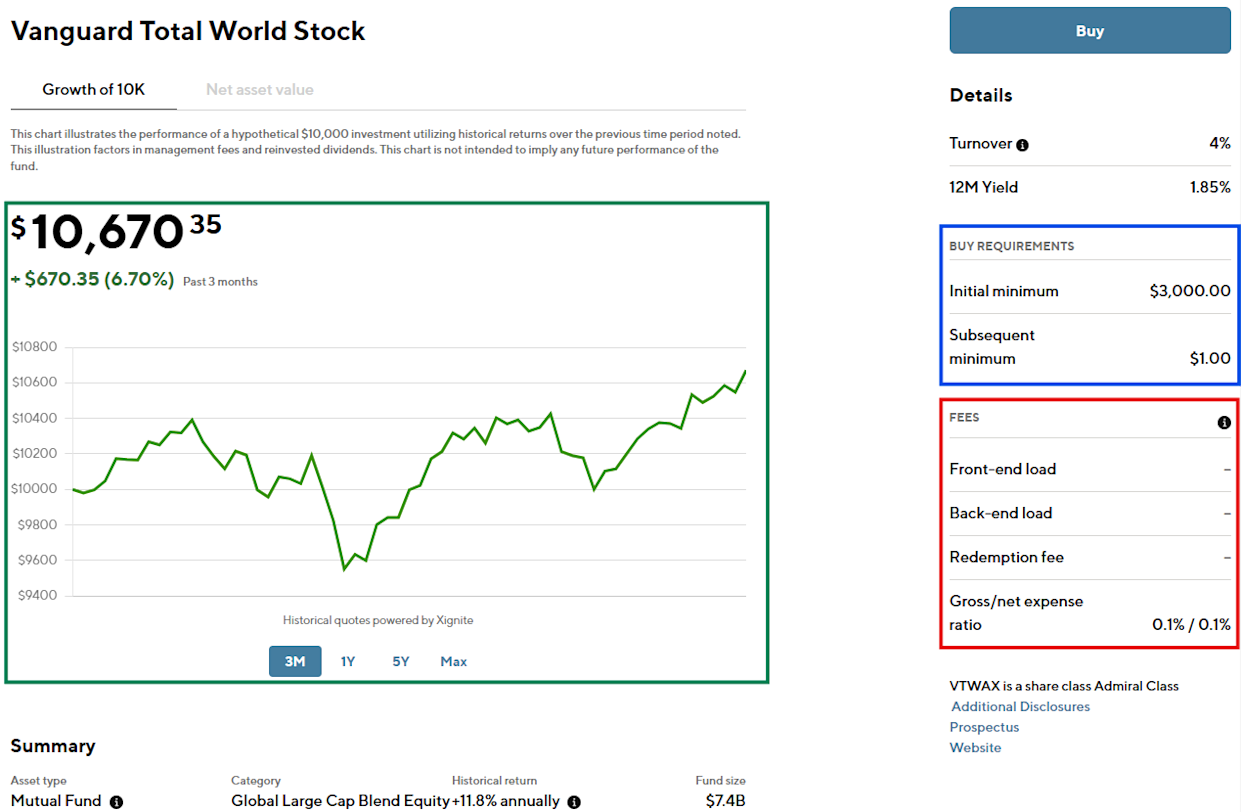
Task: Click the Vanguard Total World Stock title
Action: [x=188, y=31]
